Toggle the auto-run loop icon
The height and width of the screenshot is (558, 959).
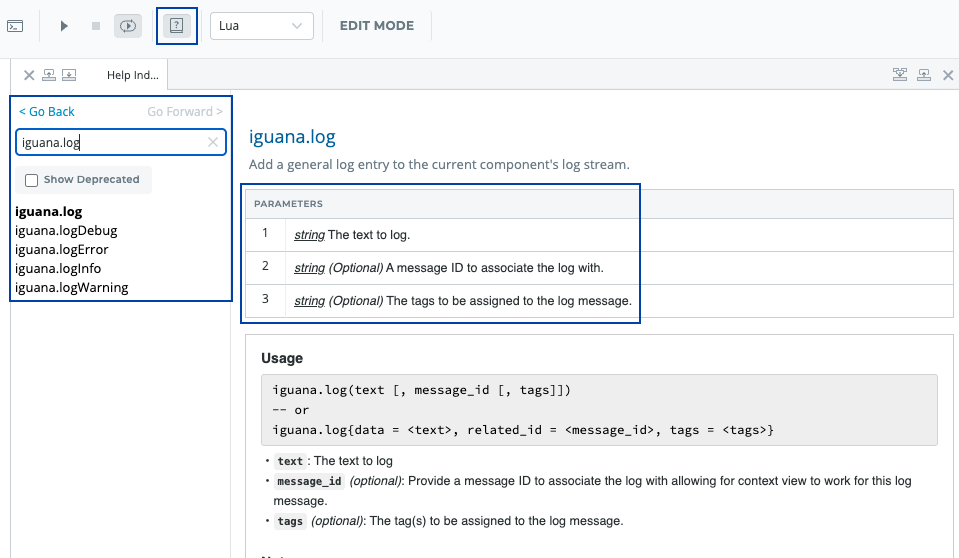coord(127,26)
